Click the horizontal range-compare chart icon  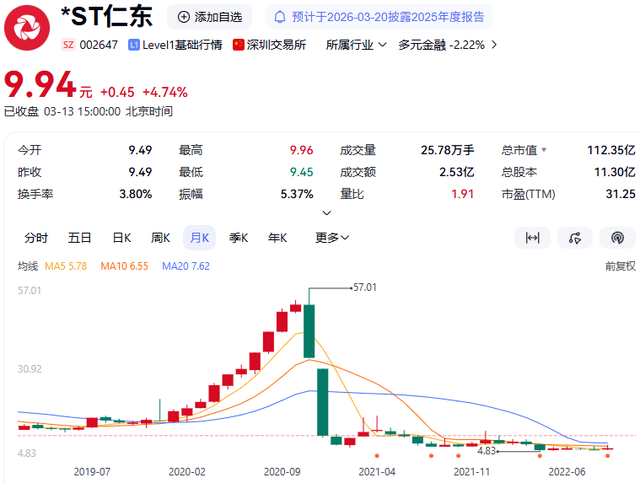(533, 238)
